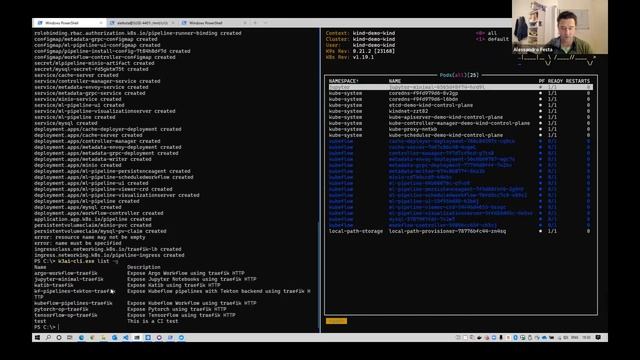Open the terminal profiles dropdown arrow
The height and width of the screenshot is (360, 640).
pos(265,23)
